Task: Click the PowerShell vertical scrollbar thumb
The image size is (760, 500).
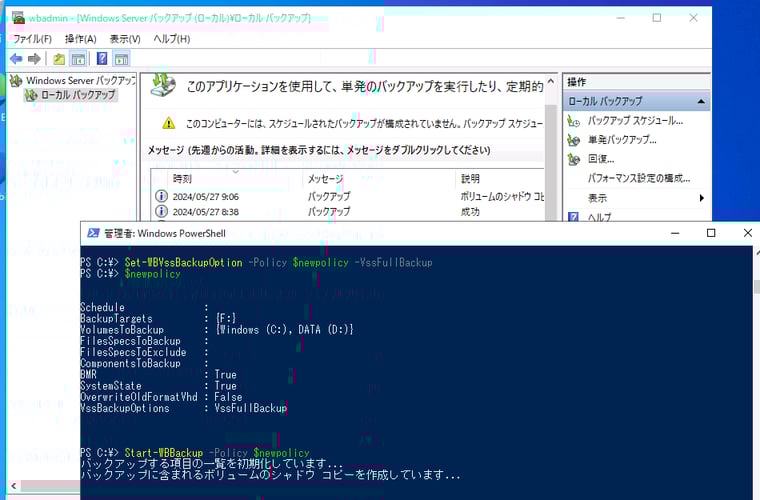Action: coord(757,286)
